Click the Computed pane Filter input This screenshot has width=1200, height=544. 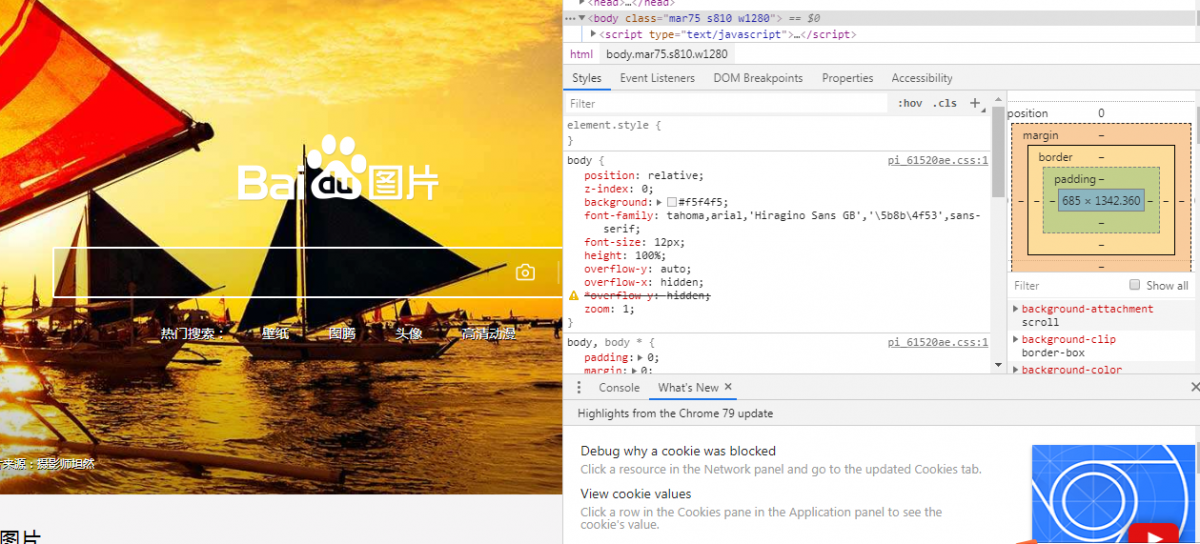(x=1066, y=285)
